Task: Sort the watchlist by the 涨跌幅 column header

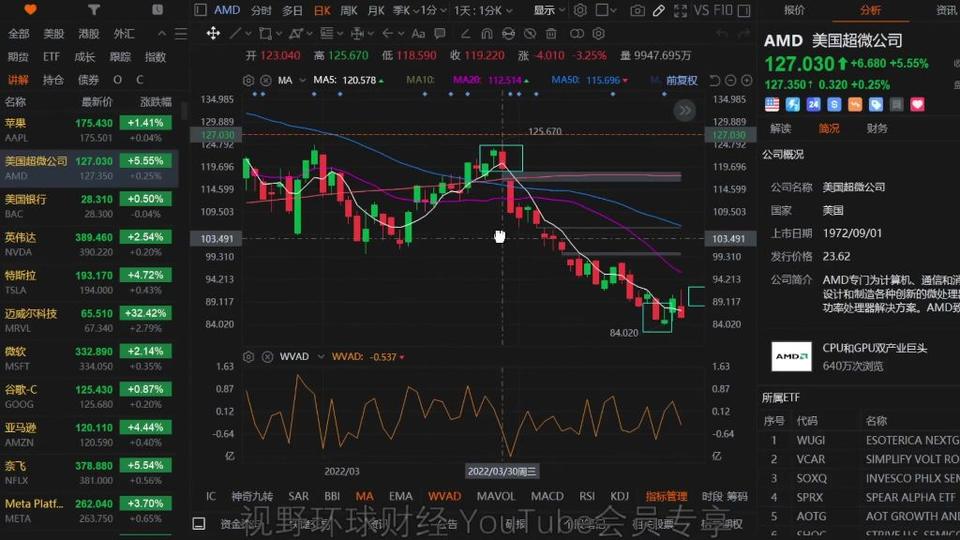Action: click(x=156, y=102)
